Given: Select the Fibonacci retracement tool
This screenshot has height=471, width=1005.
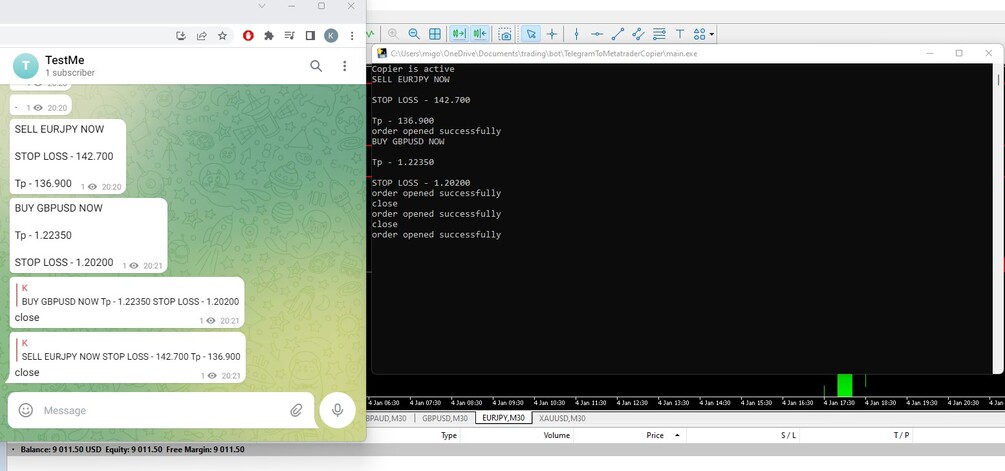Looking at the screenshot, I should pos(659,34).
